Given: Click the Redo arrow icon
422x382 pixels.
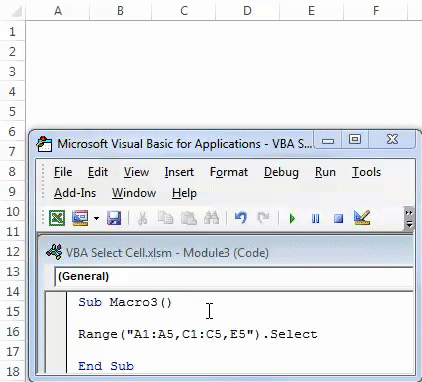Looking at the screenshot, I should pyautogui.click(x=264, y=218).
